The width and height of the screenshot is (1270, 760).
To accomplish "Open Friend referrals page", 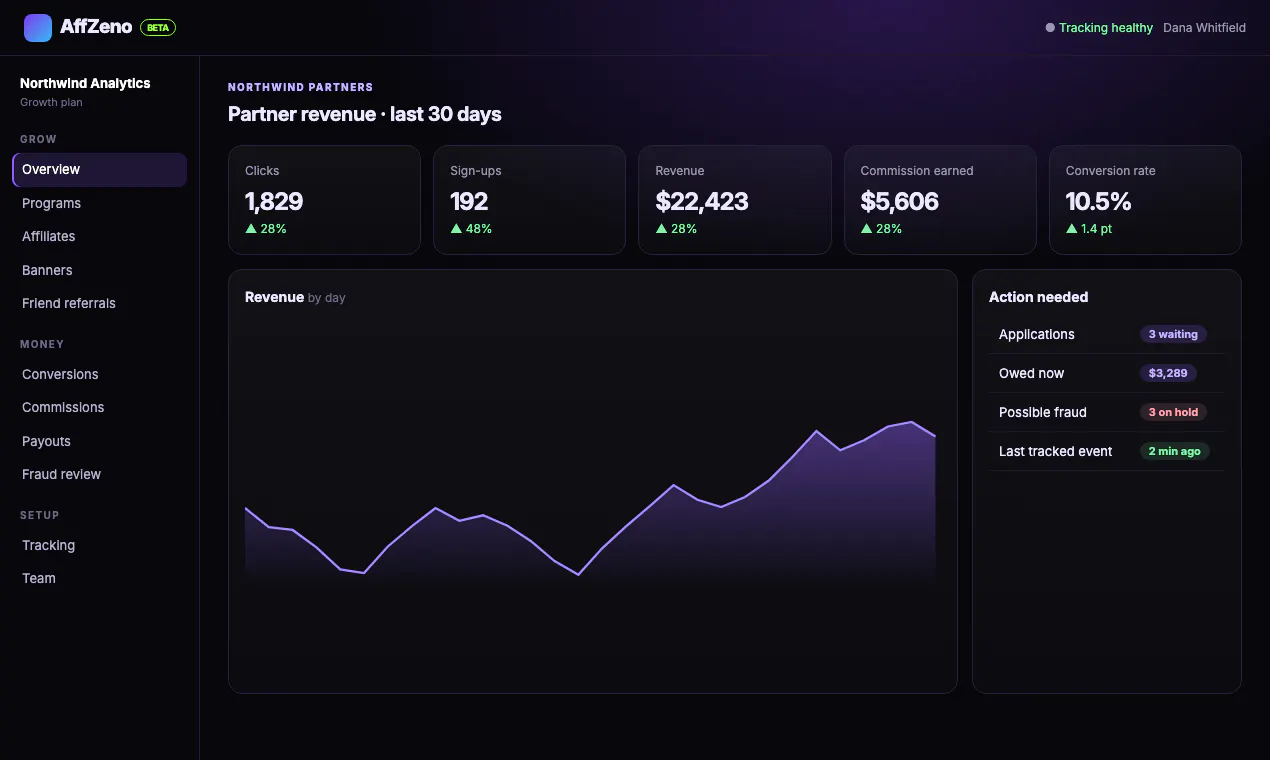I will [99, 303].
